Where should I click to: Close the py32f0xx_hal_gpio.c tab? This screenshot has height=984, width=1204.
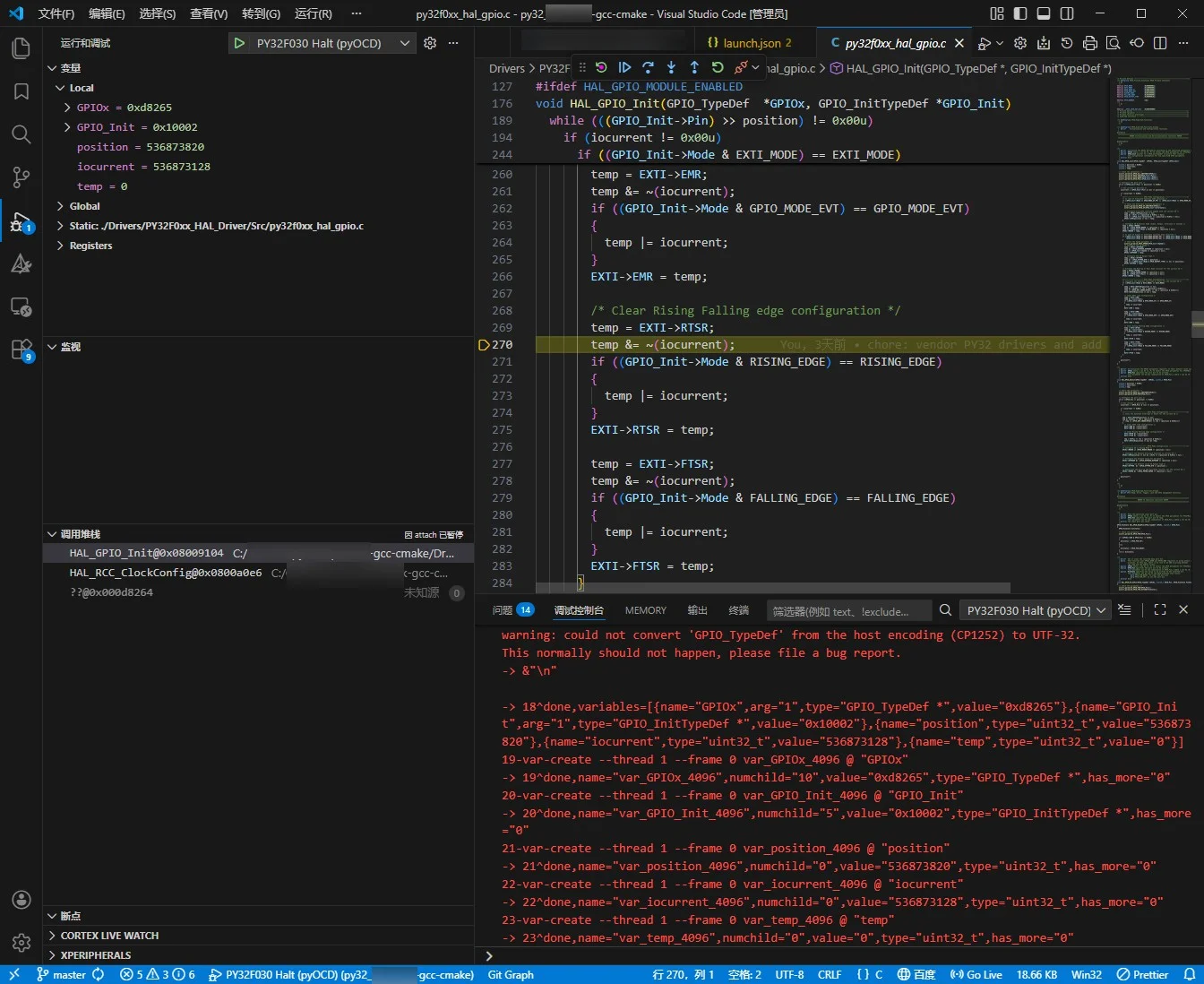pos(959,43)
